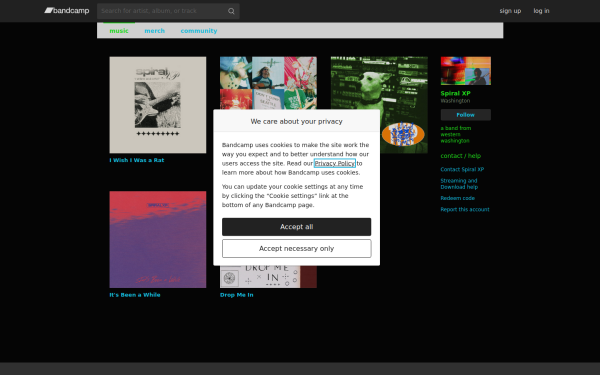The width and height of the screenshot is (600, 375).
Task: Click the Washington location text
Action: (455, 101)
